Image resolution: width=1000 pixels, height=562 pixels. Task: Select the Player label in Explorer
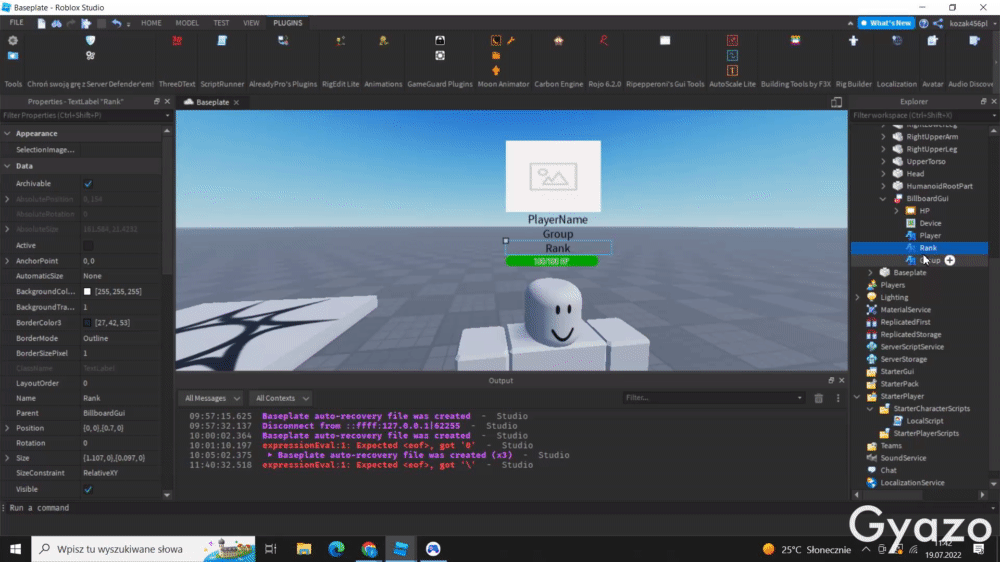pyautogui.click(x=929, y=235)
